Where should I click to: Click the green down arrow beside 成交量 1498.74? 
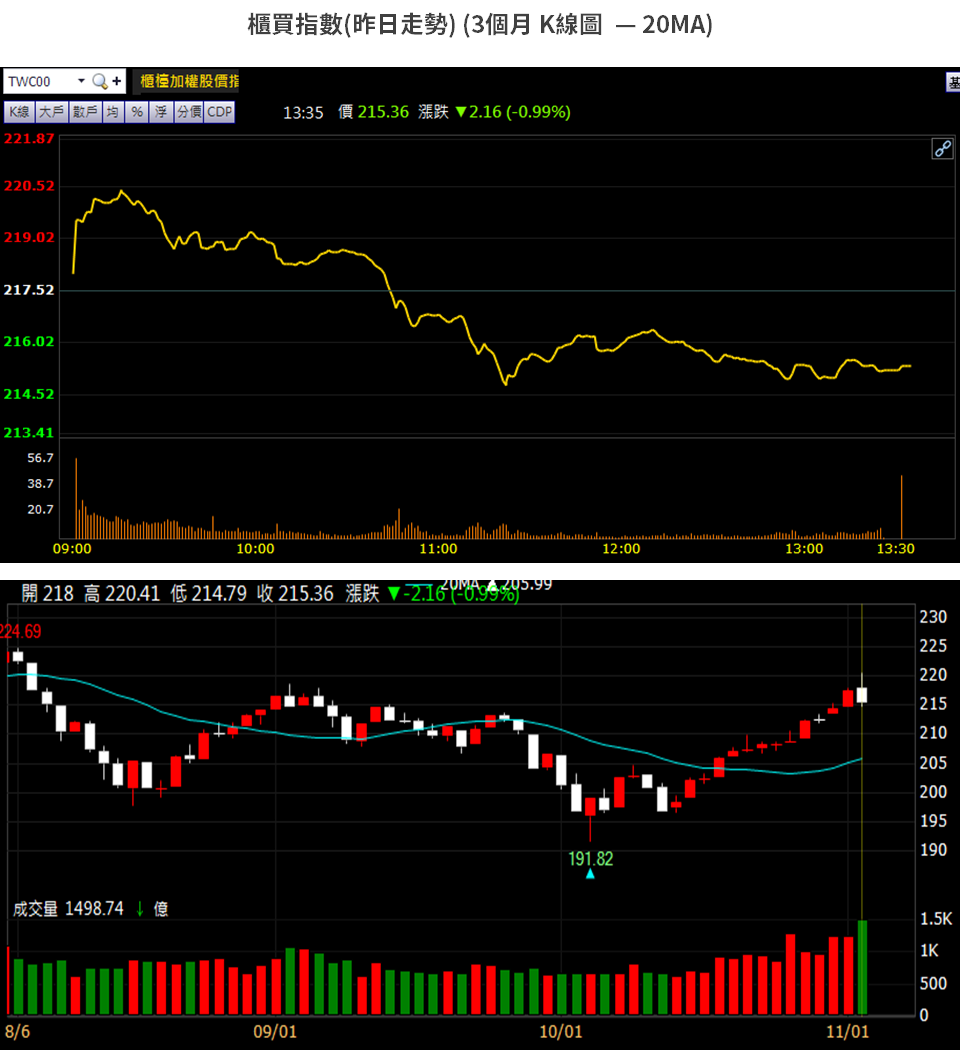(140, 909)
